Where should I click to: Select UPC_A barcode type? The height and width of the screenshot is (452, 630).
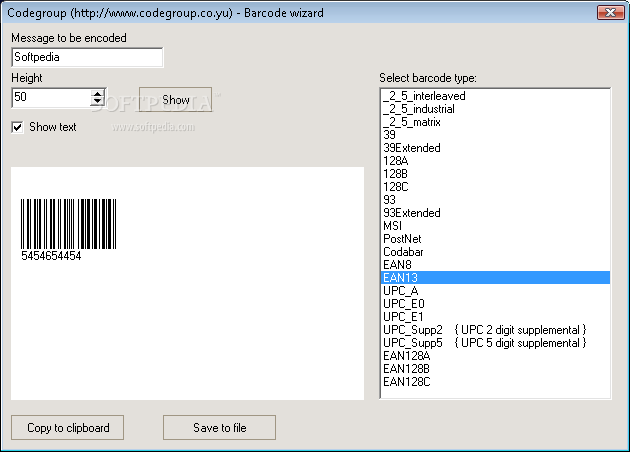point(495,290)
